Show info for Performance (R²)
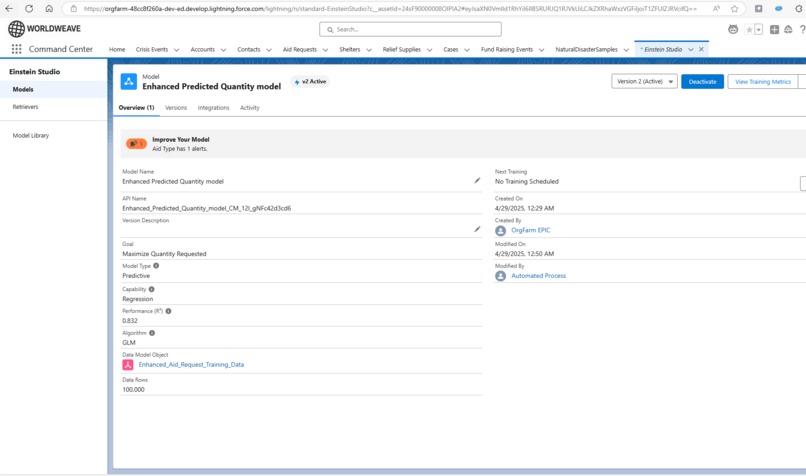Screen dimensions: 806x476 (169, 311)
